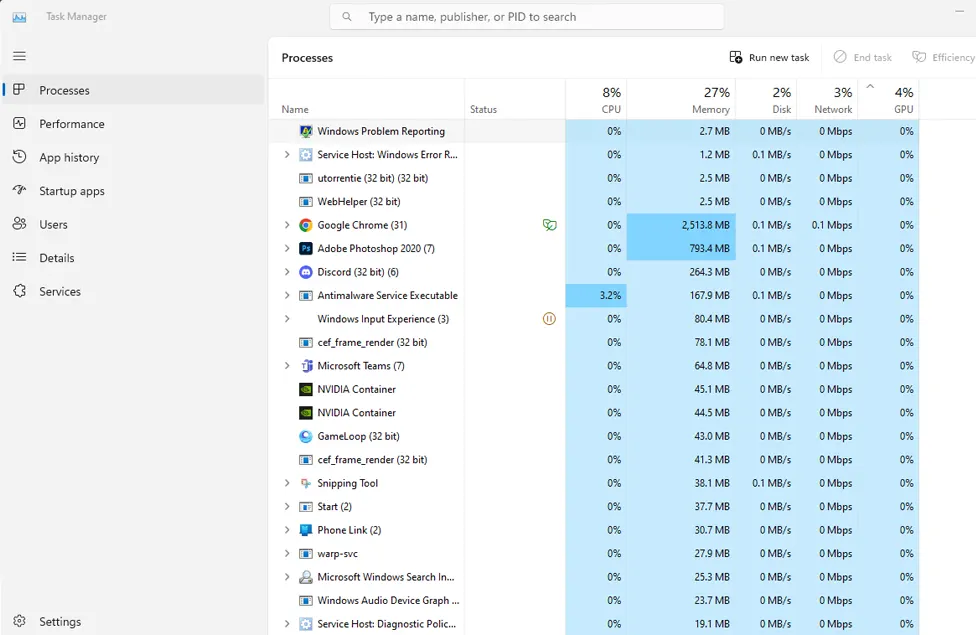The height and width of the screenshot is (635, 976).
Task: Sort by the Status column header
Action: [x=515, y=100]
